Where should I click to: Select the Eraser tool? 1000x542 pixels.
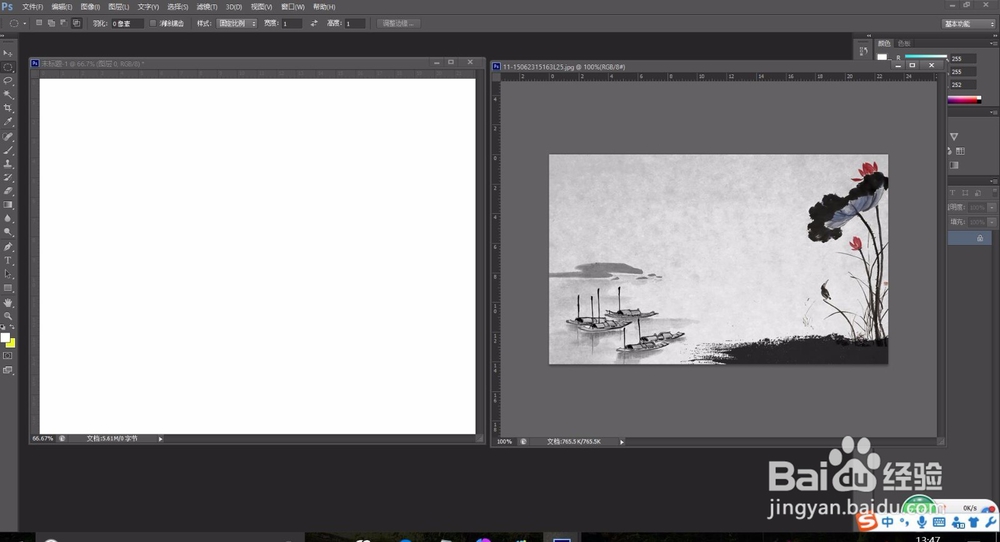tap(8, 191)
